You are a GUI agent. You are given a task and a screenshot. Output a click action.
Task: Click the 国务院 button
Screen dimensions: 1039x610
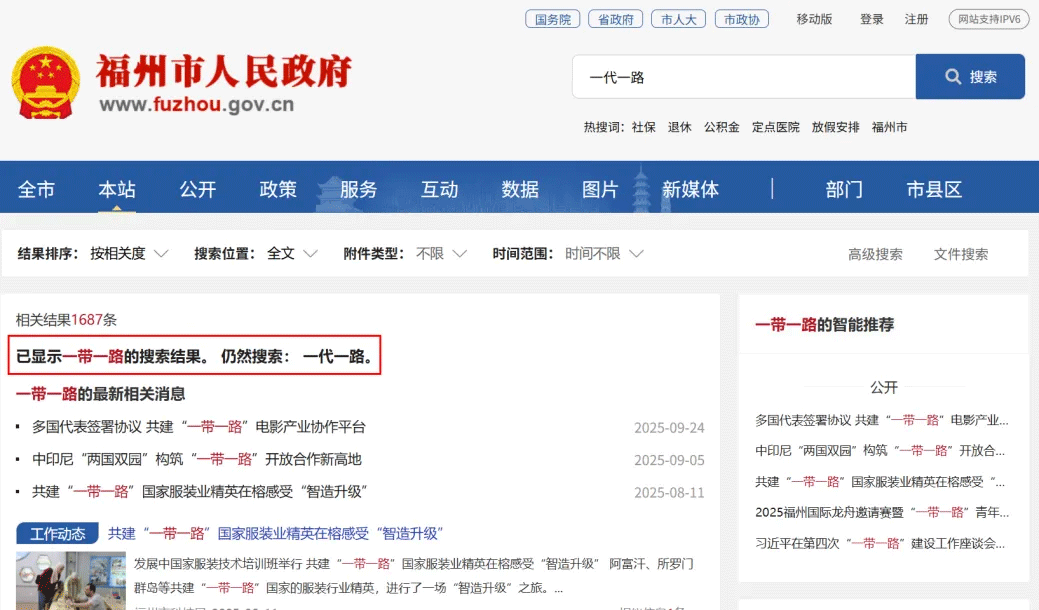(x=552, y=18)
